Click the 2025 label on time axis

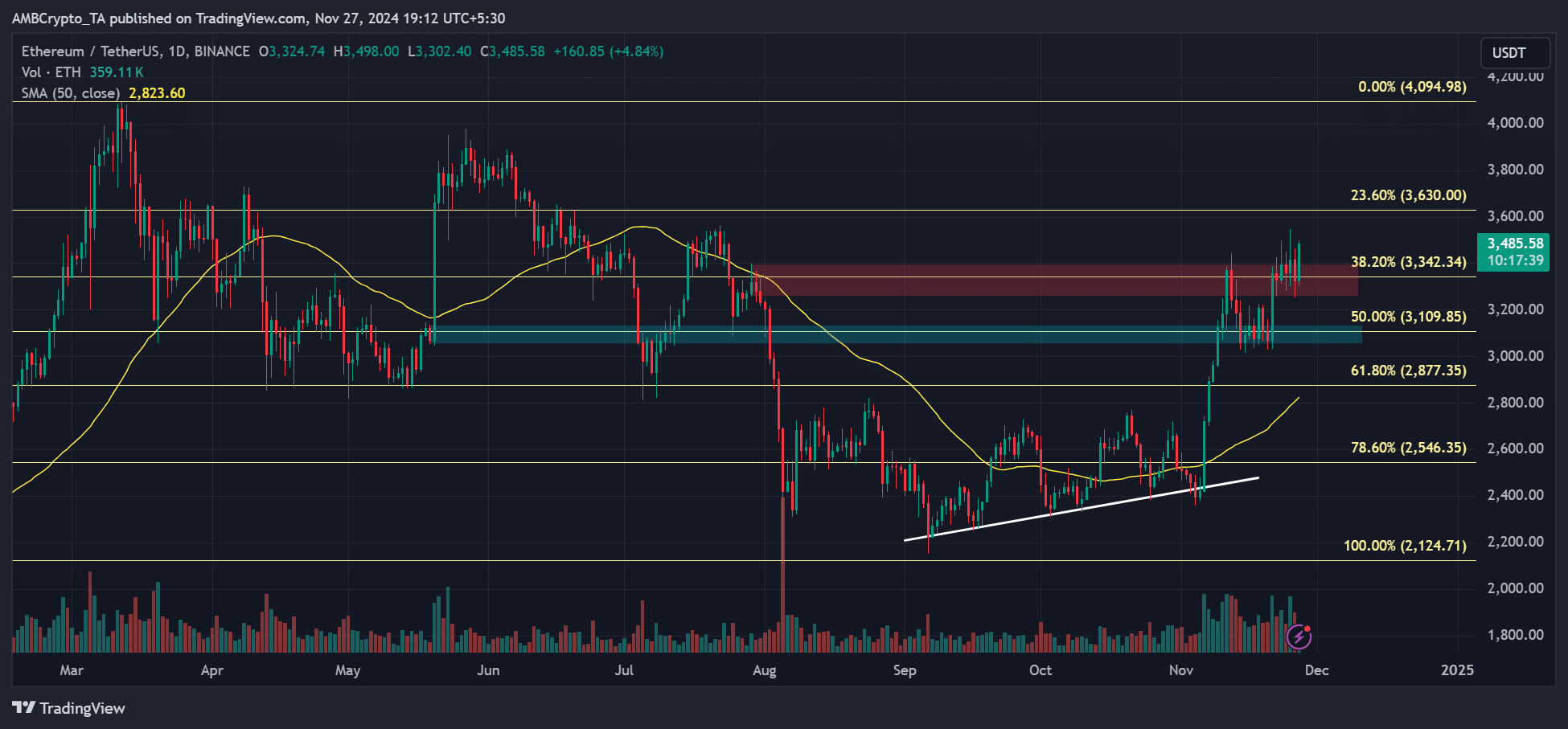click(1457, 670)
